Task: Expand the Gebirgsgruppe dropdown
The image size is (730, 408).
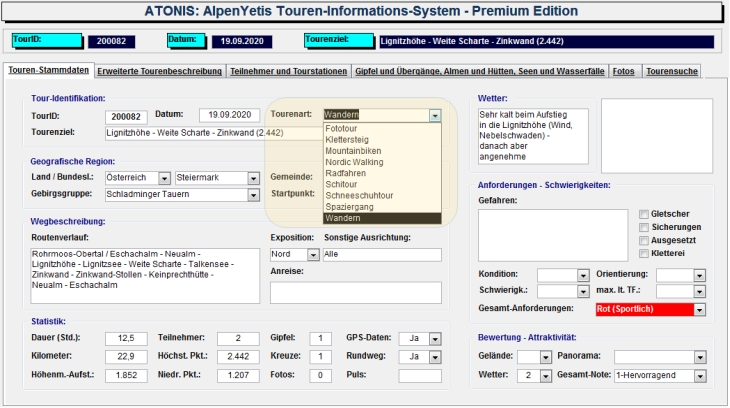Action: click(x=253, y=195)
